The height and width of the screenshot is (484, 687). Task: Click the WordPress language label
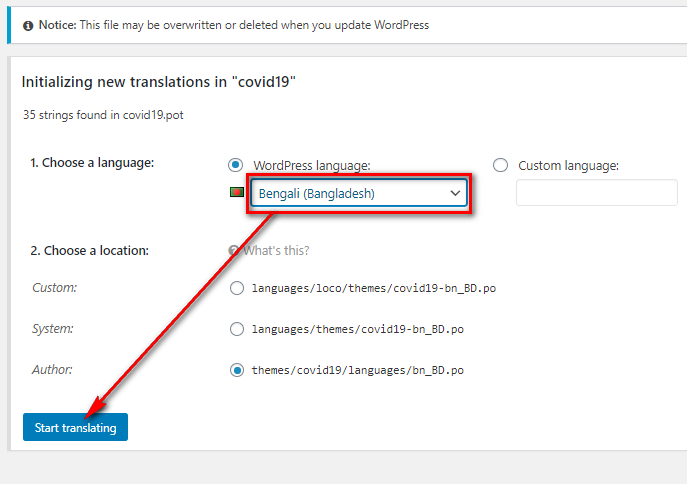[312, 166]
